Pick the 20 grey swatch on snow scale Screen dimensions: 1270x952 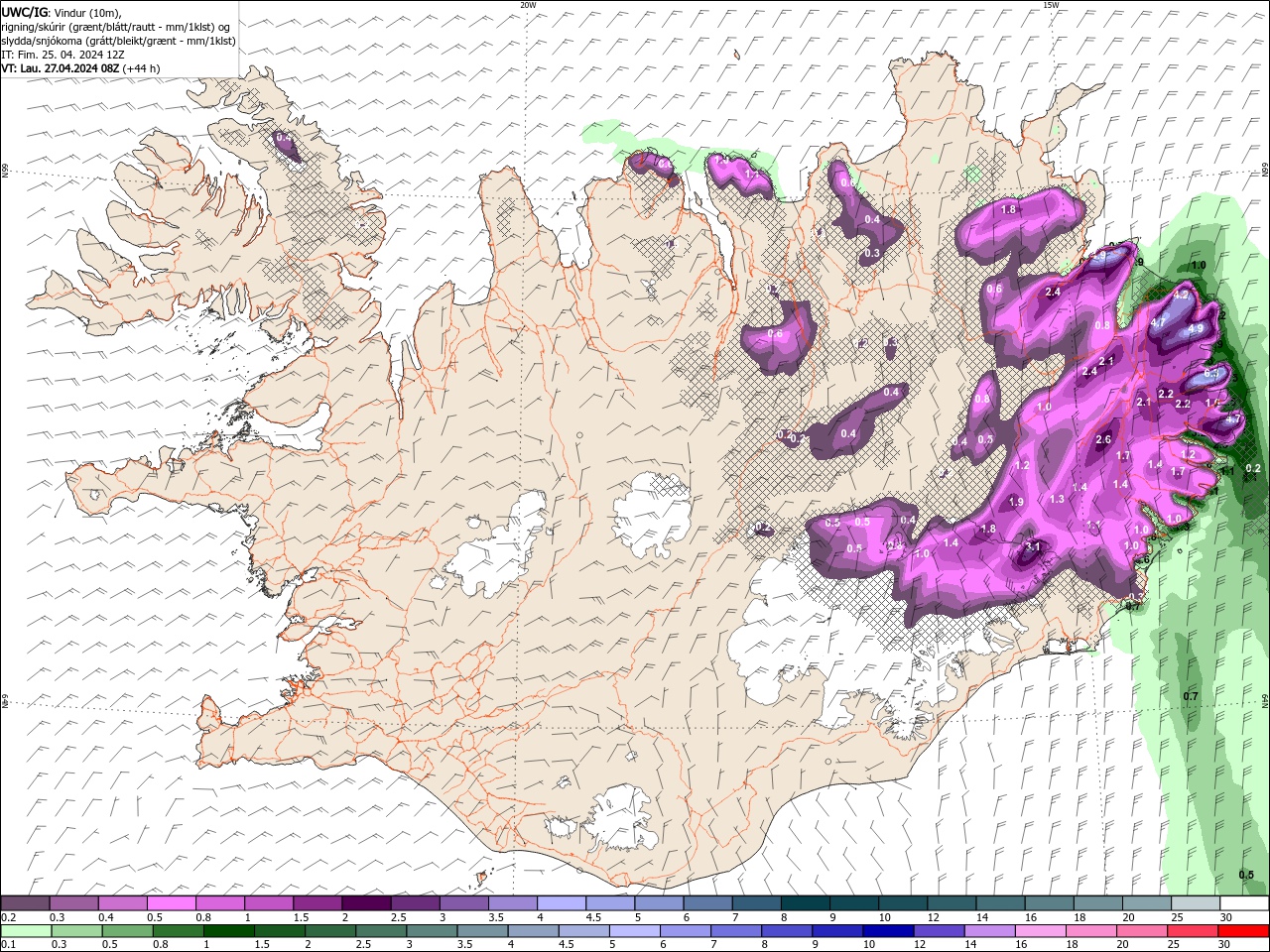(x=1148, y=903)
